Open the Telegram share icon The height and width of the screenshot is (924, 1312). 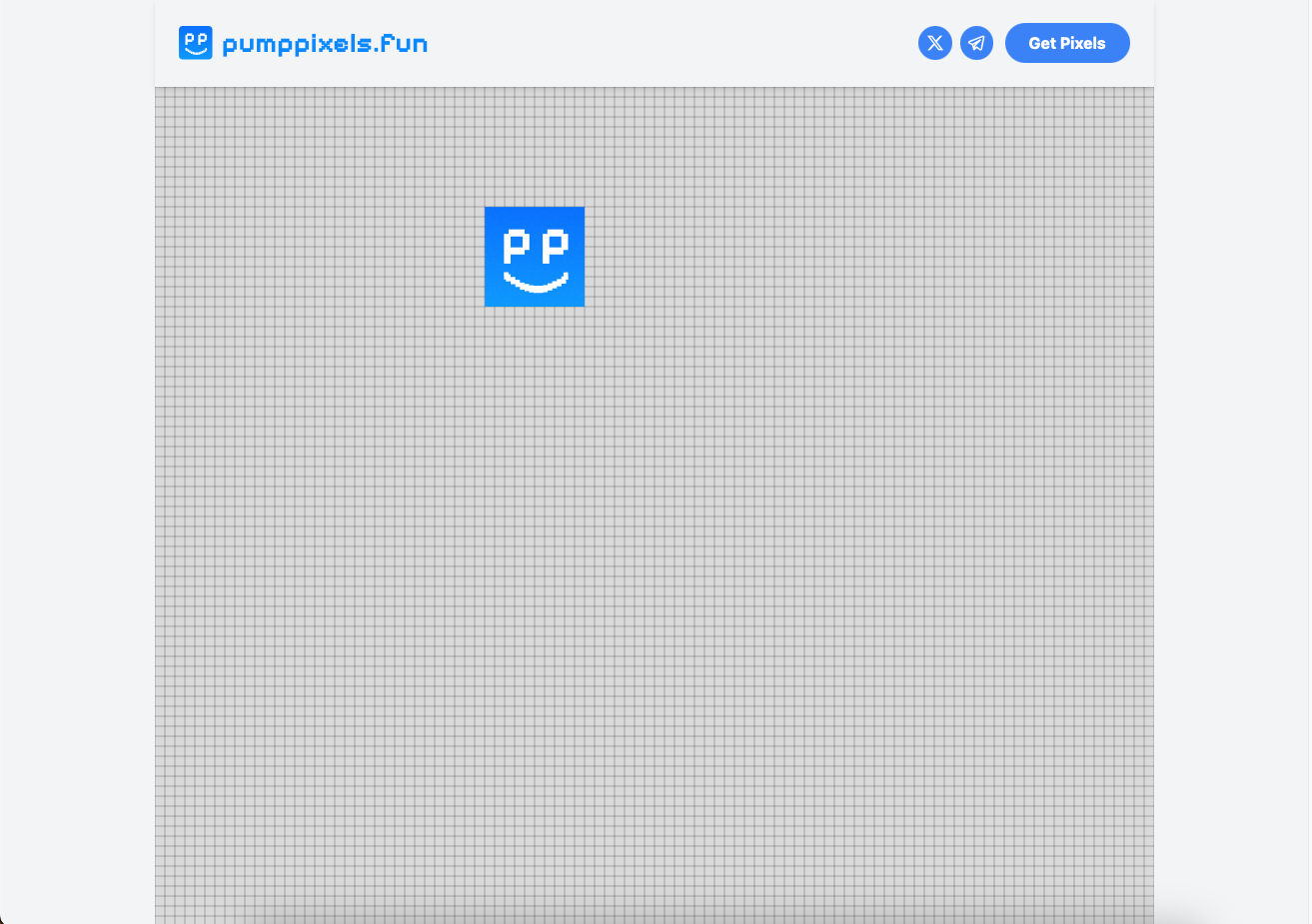point(976,43)
